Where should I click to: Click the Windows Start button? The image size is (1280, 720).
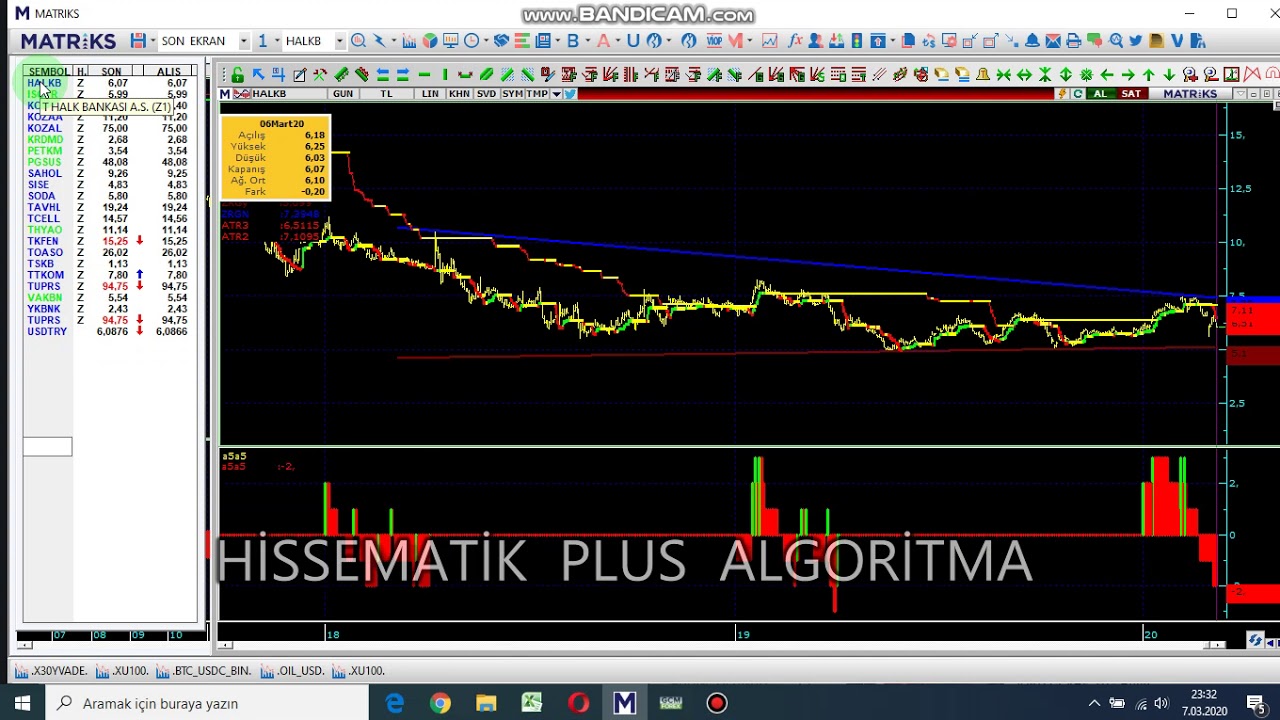(x=22, y=703)
